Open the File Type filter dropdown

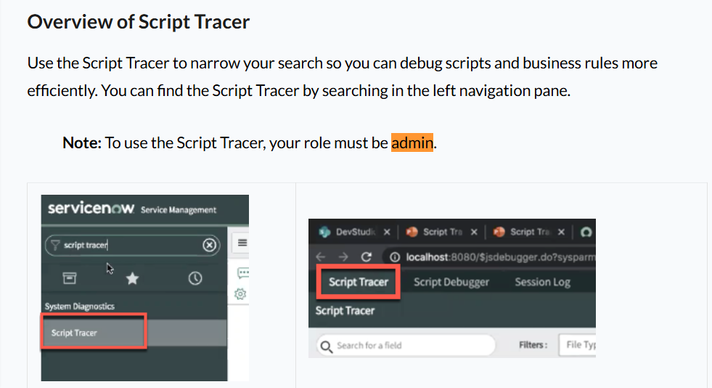pyautogui.click(x=578, y=345)
